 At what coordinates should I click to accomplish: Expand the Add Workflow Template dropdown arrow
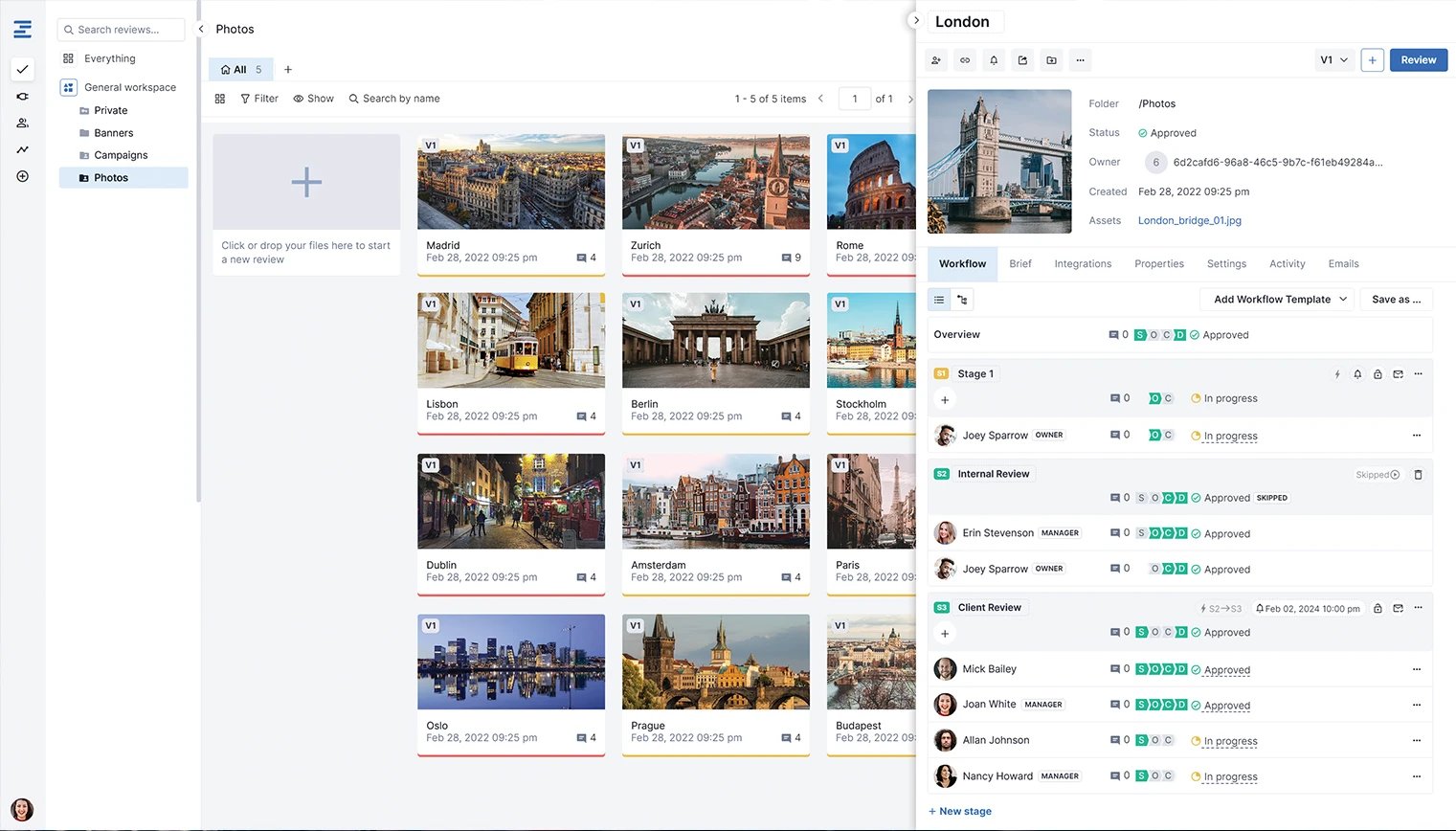(1345, 299)
